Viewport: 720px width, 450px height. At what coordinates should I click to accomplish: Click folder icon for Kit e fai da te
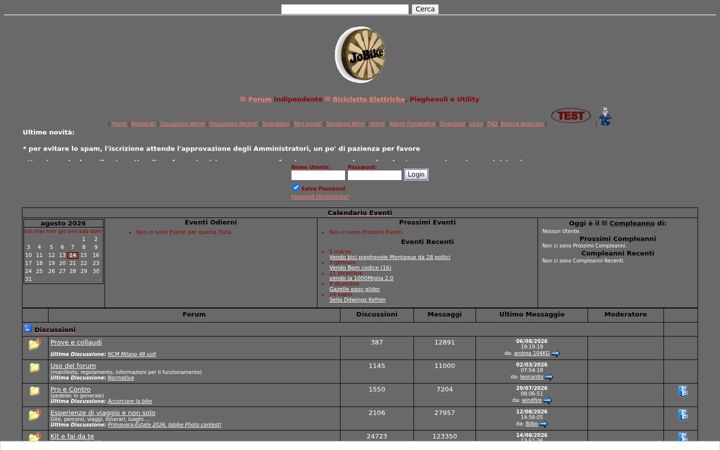point(34,437)
